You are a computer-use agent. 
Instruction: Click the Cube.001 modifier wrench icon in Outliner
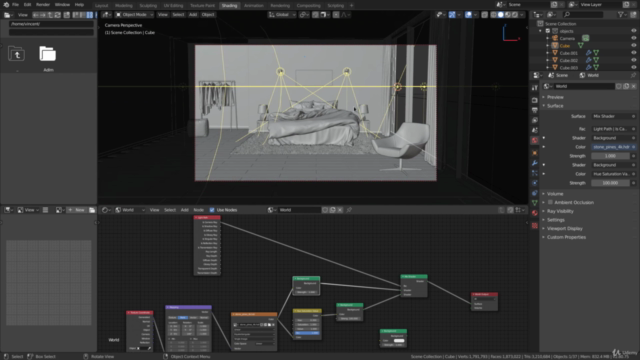tap(588, 53)
